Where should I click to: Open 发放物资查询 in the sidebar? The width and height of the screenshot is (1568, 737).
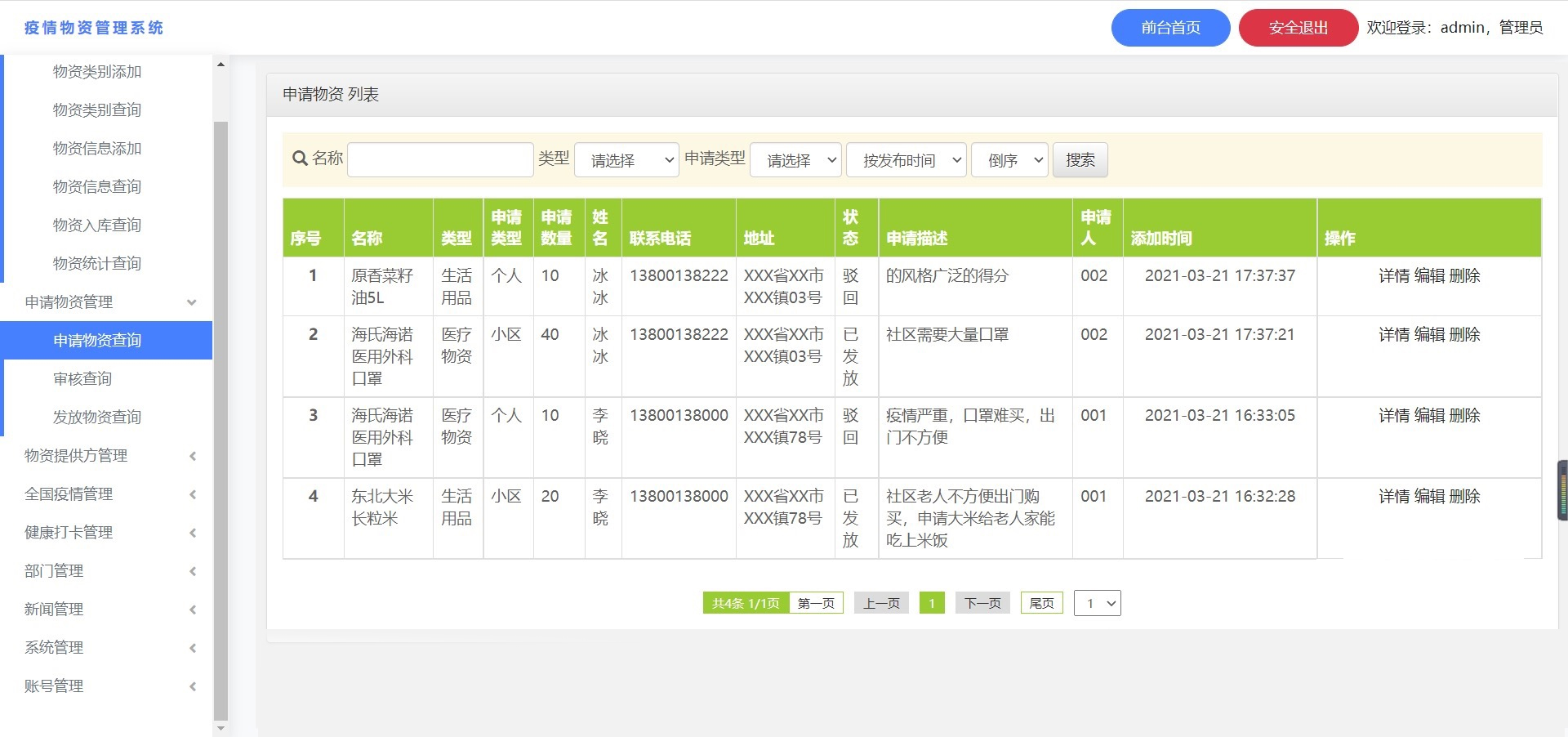(x=97, y=418)
